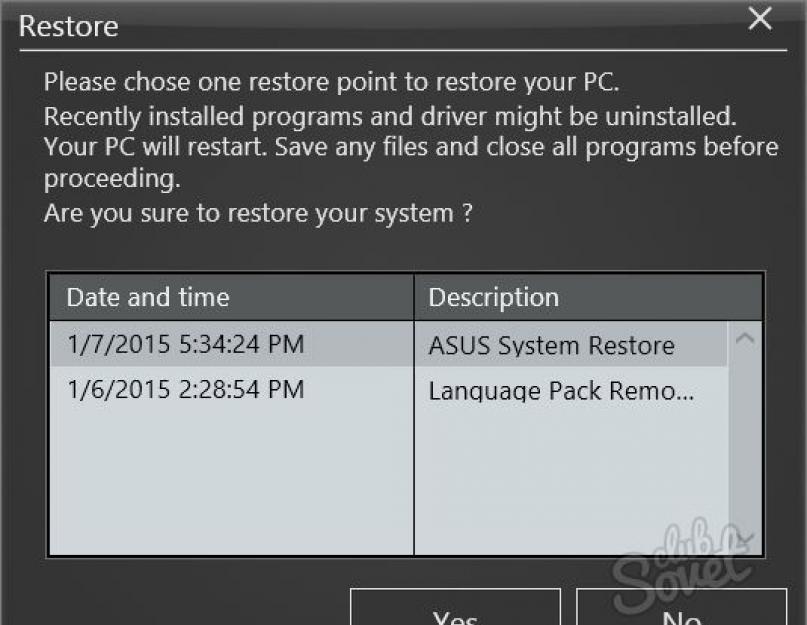Click the restore list's vertical scrollbar track

pyautogui.click(x=744, y=440)
